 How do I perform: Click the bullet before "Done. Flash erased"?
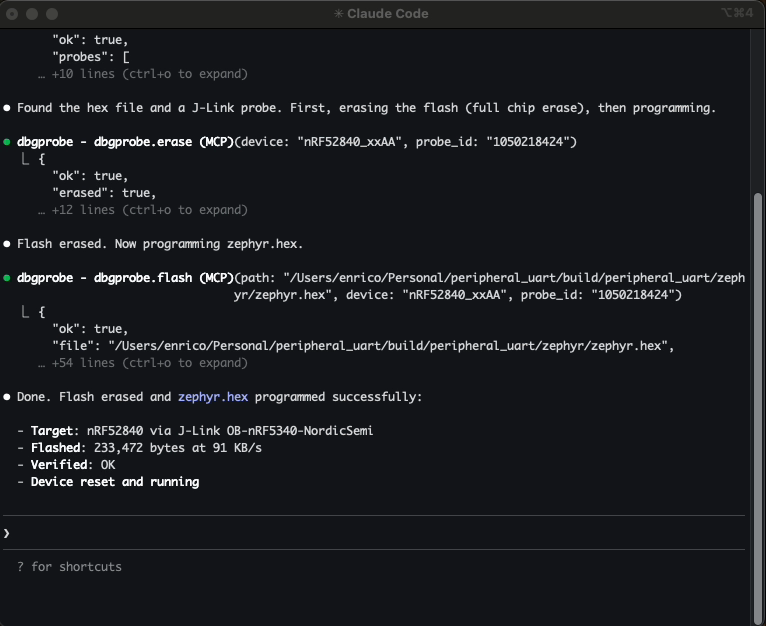(x=8, y=397)
